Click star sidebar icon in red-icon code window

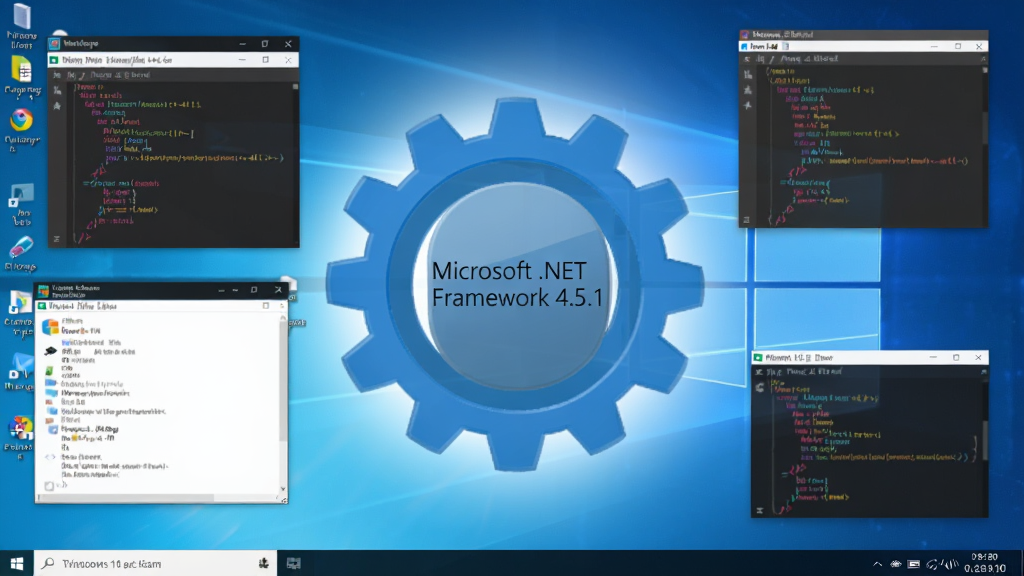pyautogui.click(x=57, y=106)
